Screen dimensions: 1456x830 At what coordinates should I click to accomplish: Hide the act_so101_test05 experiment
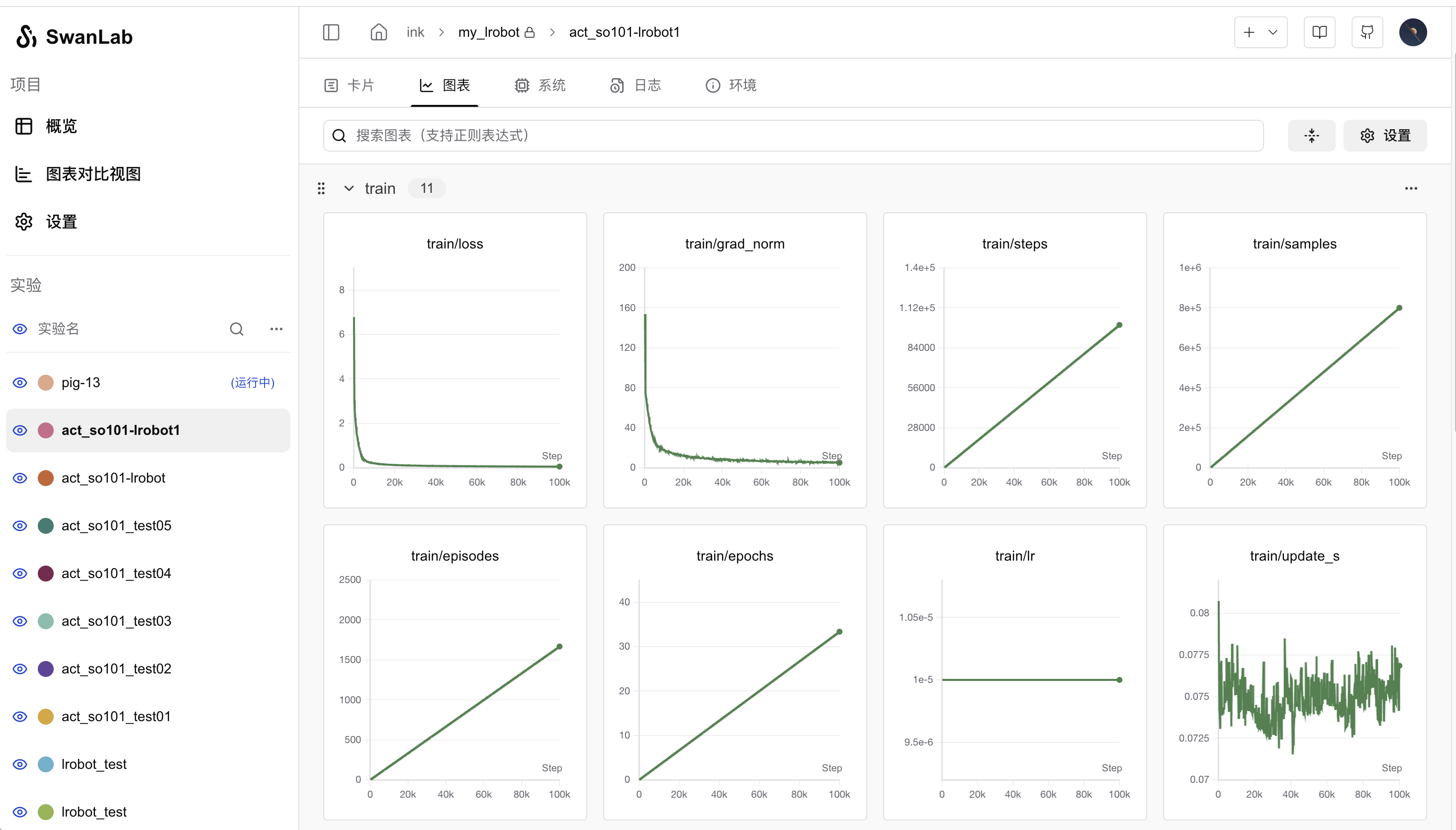pos(20,526)
